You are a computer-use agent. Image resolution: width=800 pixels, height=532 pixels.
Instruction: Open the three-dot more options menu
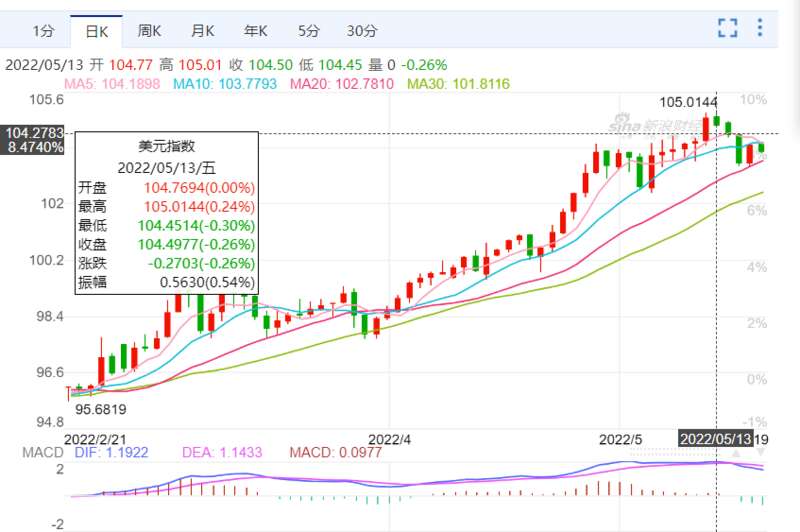[760, 28]
